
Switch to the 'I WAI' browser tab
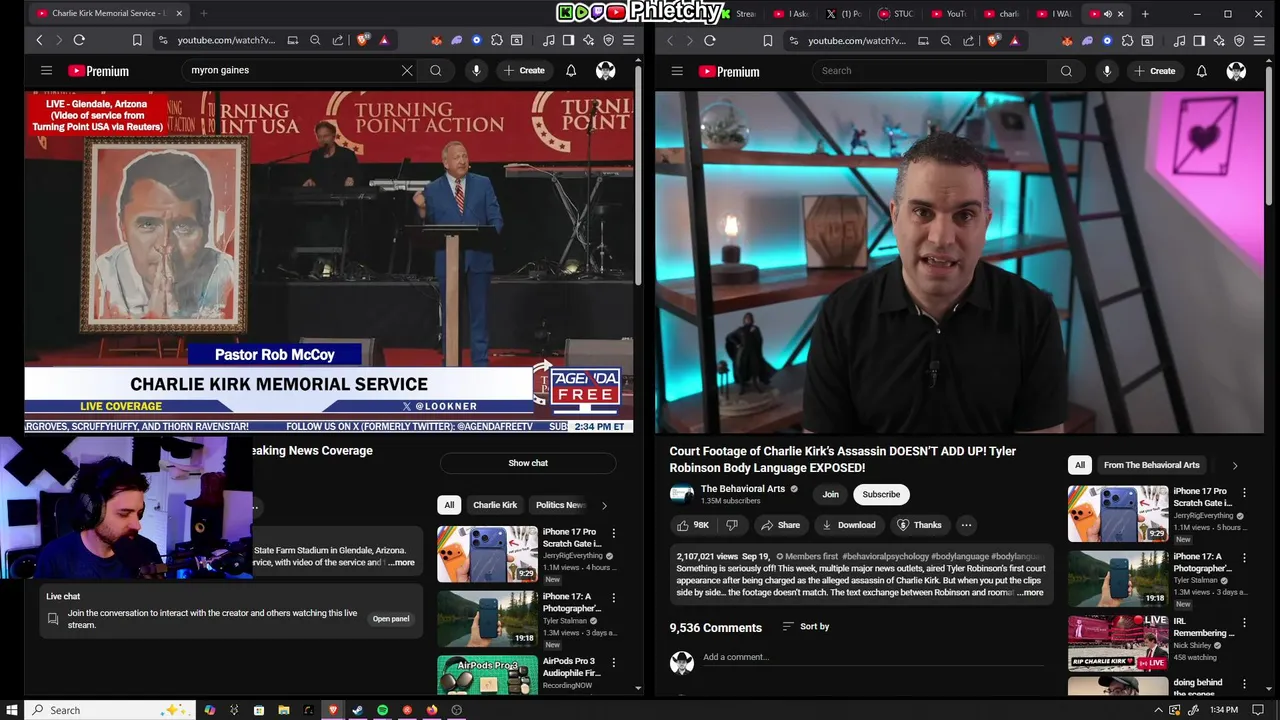click(1054, 14)
